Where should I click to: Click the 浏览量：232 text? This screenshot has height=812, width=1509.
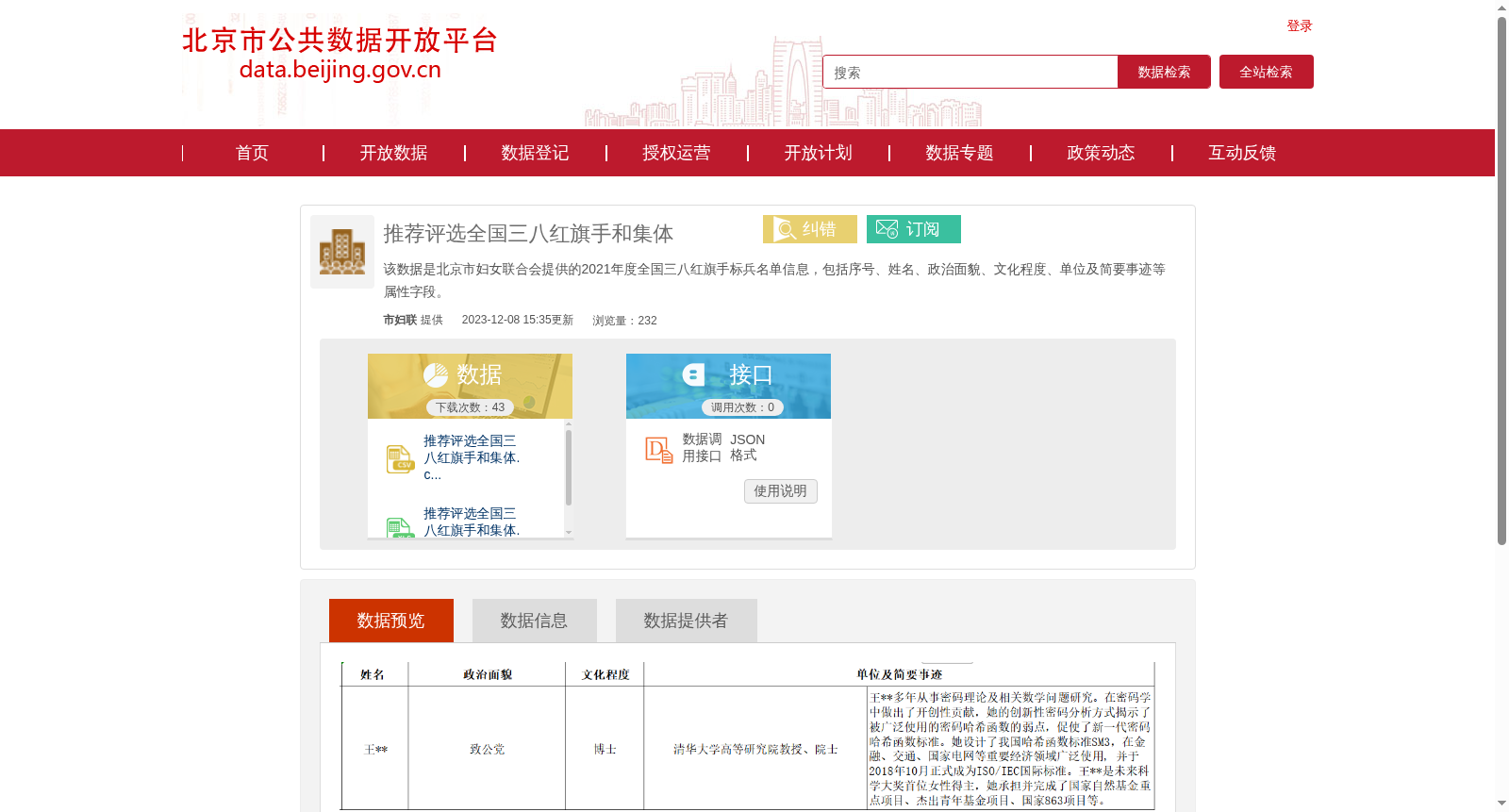coord(624,321)
